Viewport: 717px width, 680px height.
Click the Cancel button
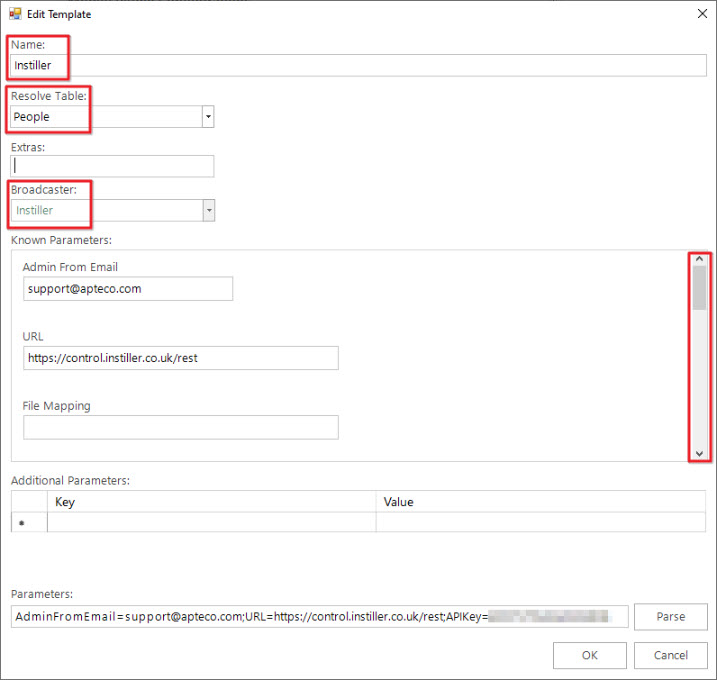[671, 655]
